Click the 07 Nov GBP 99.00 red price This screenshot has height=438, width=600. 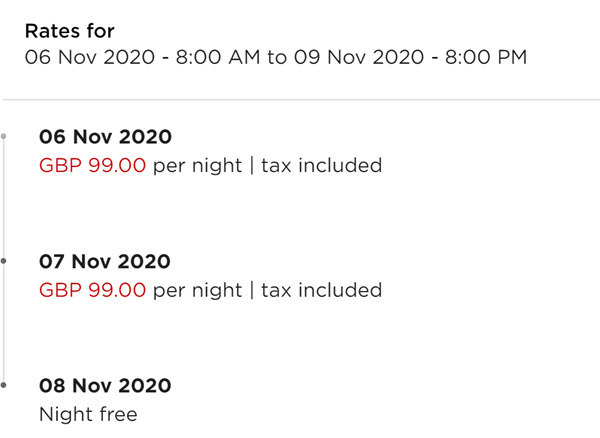pos(92,290)
